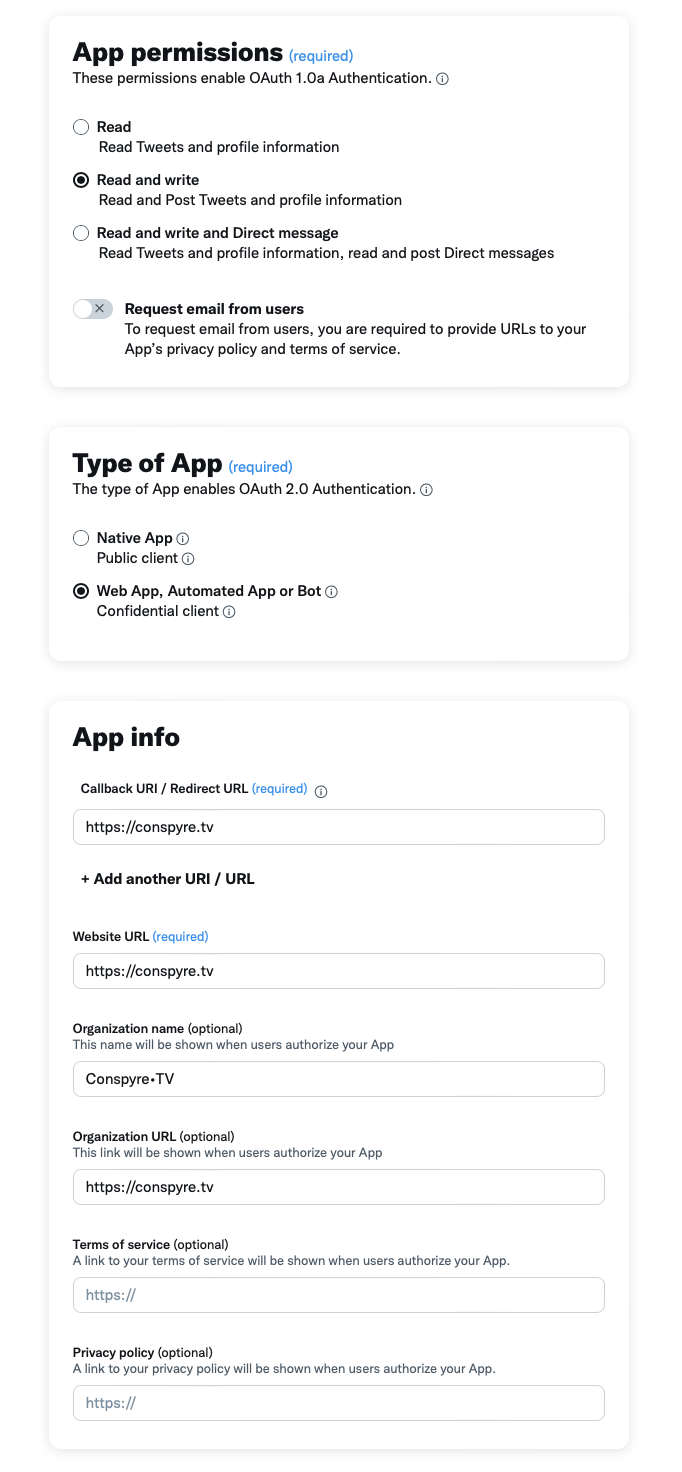The height and width of the screenshot is (1472, 682).
Task: Click Add another URI / URL
Action: [x=167, y=879]
